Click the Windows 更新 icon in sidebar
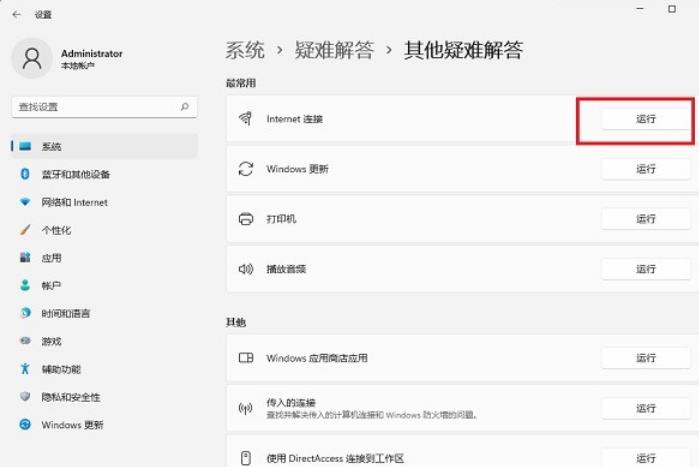This screenshot has width=699, height=467. [x=25, y=424]
